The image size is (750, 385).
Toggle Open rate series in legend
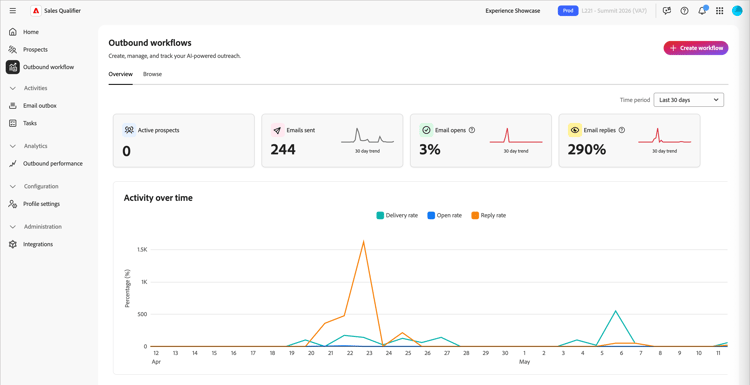click(444, 215)
